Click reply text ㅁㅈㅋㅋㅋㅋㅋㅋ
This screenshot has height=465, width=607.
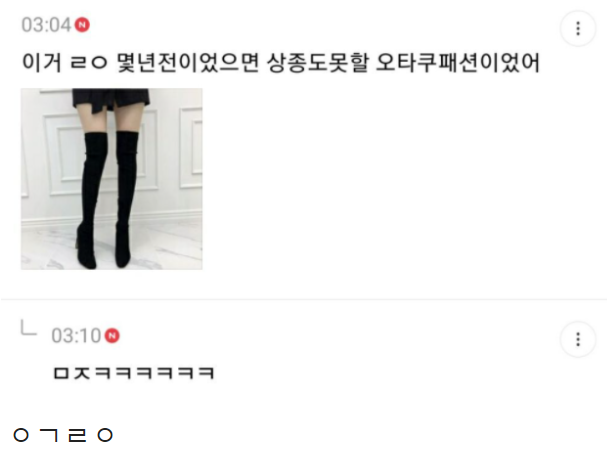(134, 373)
